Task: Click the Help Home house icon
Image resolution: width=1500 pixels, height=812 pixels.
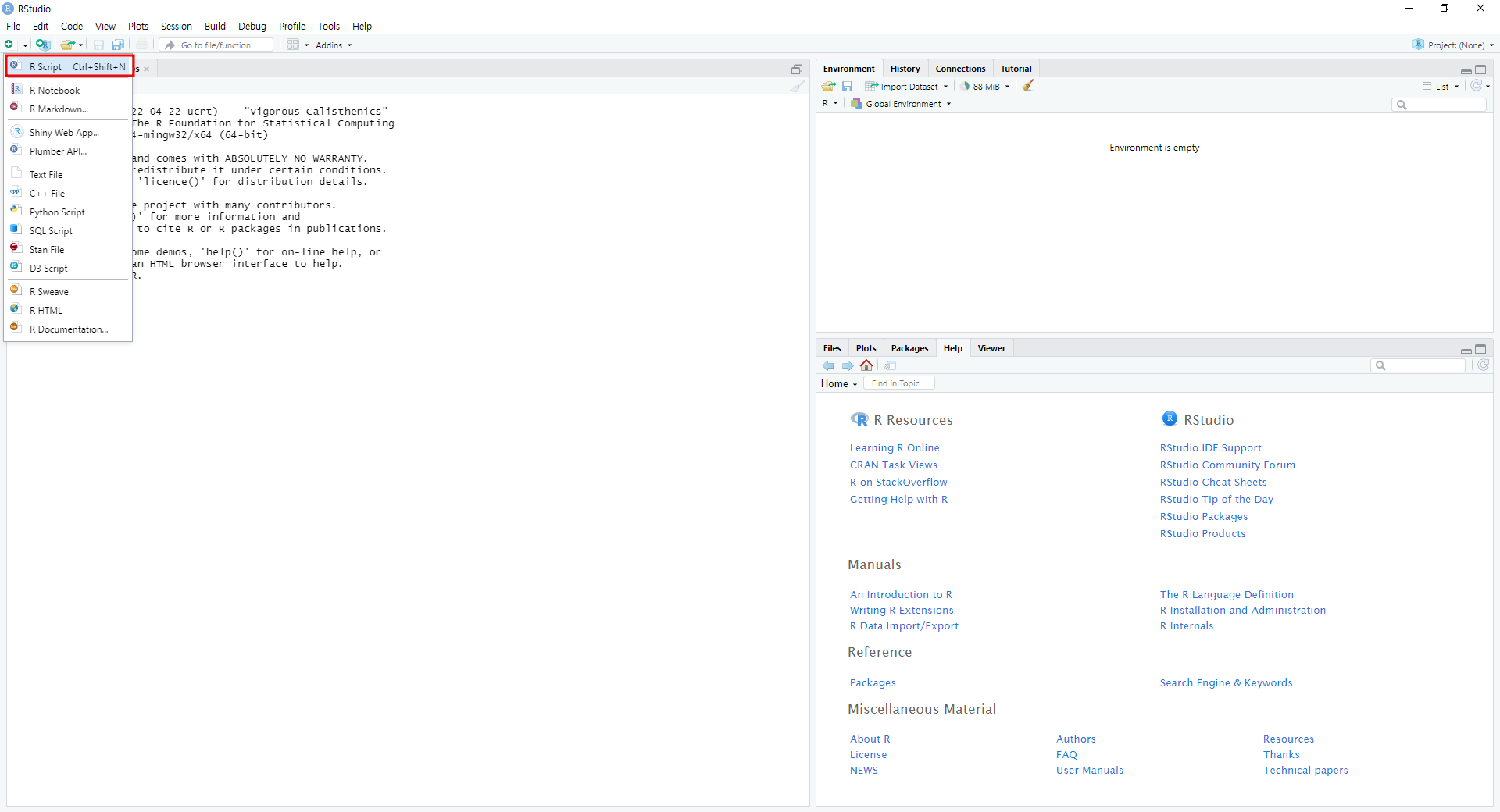Action: 866,365
